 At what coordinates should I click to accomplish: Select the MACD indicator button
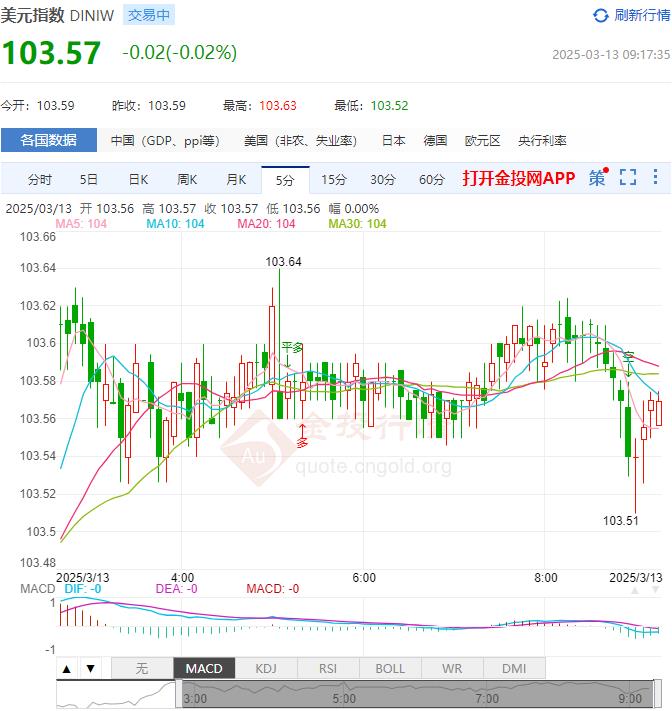(204, 668)
